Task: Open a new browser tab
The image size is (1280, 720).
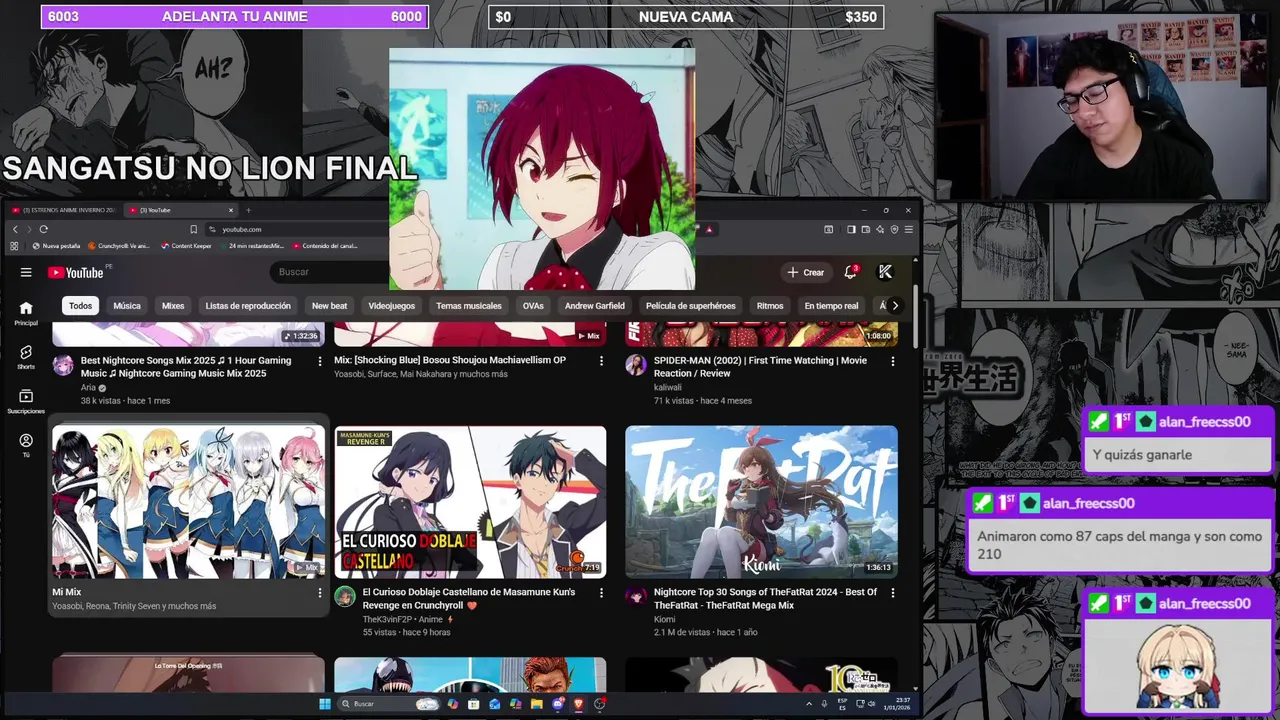Action: (x=248, y=210)
